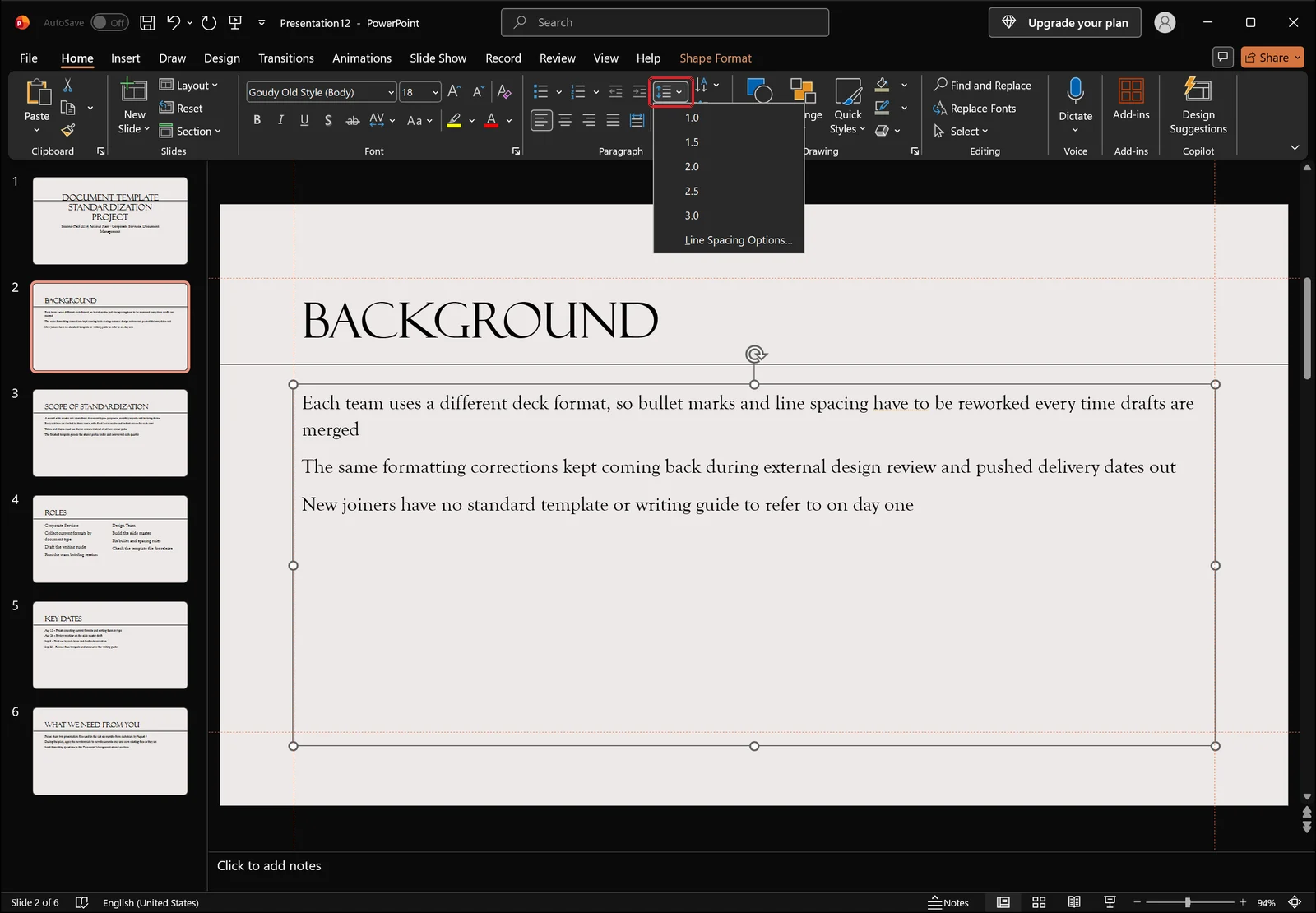Open the Numbering dropdown arrow
Viewport: 1316px width, 913px height.
click(x=596, y=92)
